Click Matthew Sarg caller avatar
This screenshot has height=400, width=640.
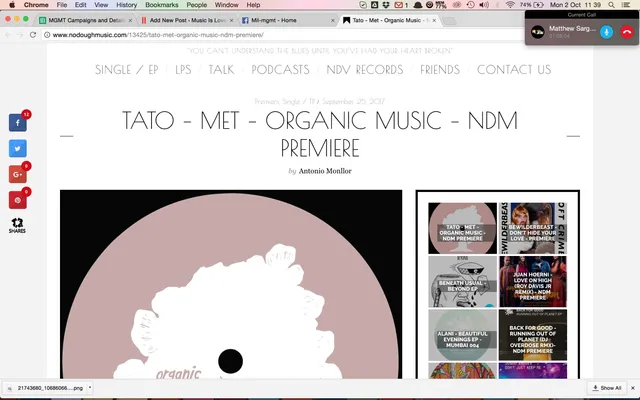pos(538,32)
